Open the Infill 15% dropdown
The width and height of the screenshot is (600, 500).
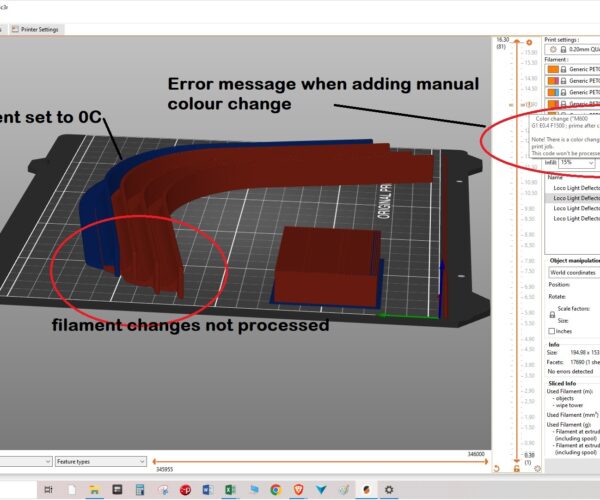click(x=577, y=163)
